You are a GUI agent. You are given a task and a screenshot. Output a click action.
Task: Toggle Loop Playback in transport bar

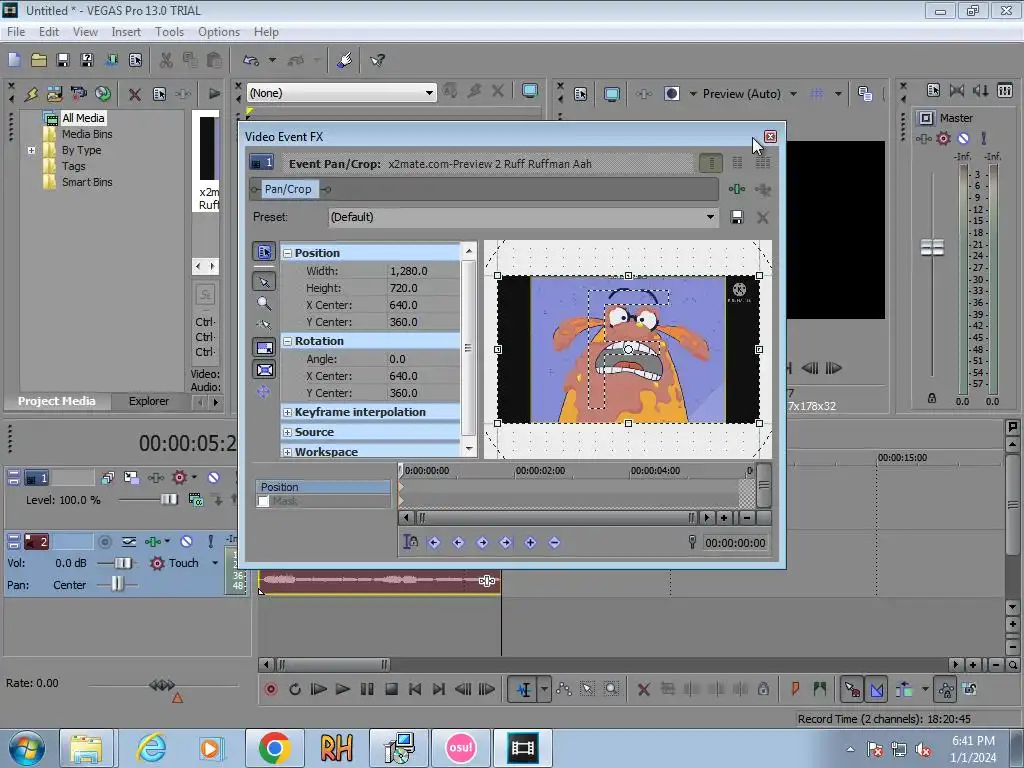295,689
